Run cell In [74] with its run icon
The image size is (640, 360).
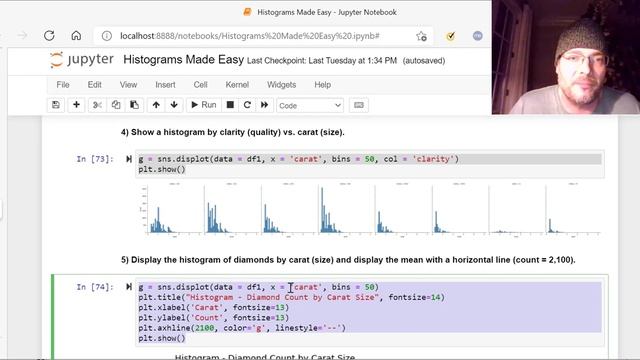pyautogui.click(x=129, y=287)
